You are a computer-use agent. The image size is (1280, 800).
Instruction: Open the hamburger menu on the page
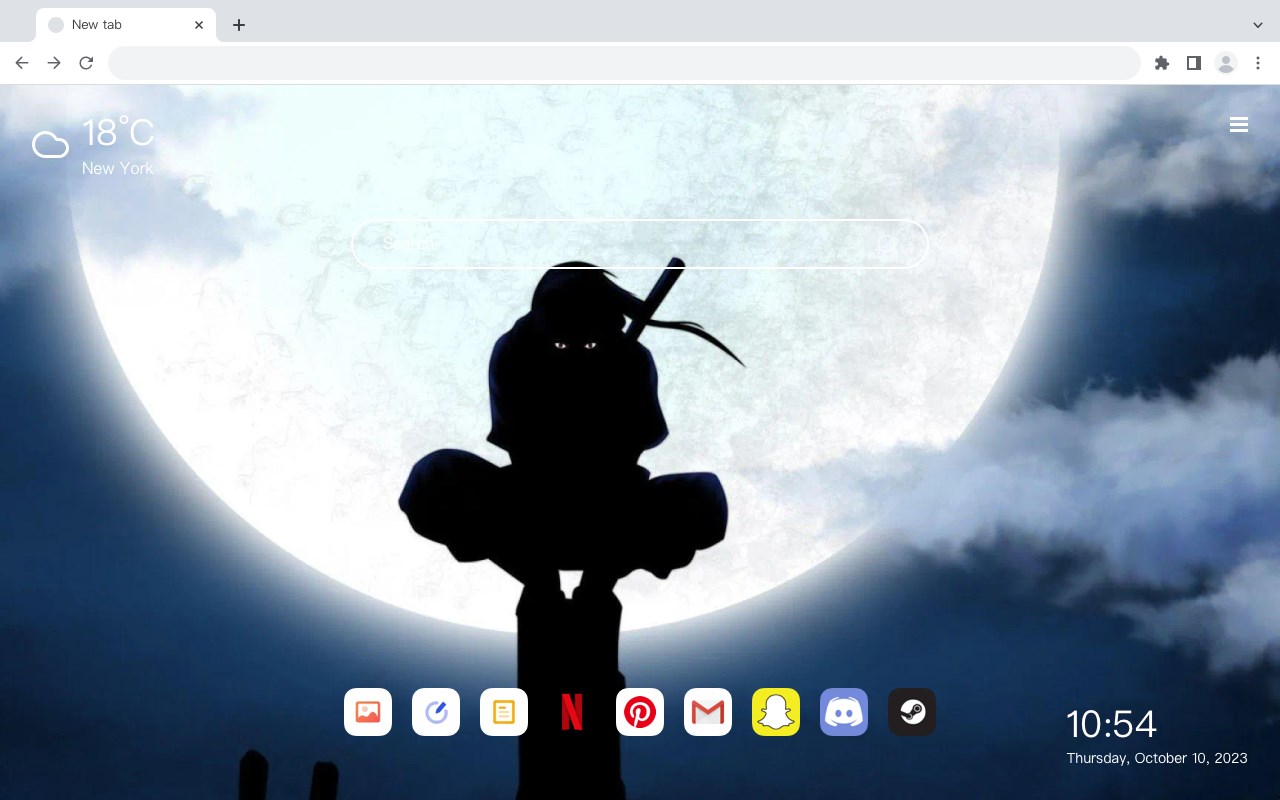1239,125
